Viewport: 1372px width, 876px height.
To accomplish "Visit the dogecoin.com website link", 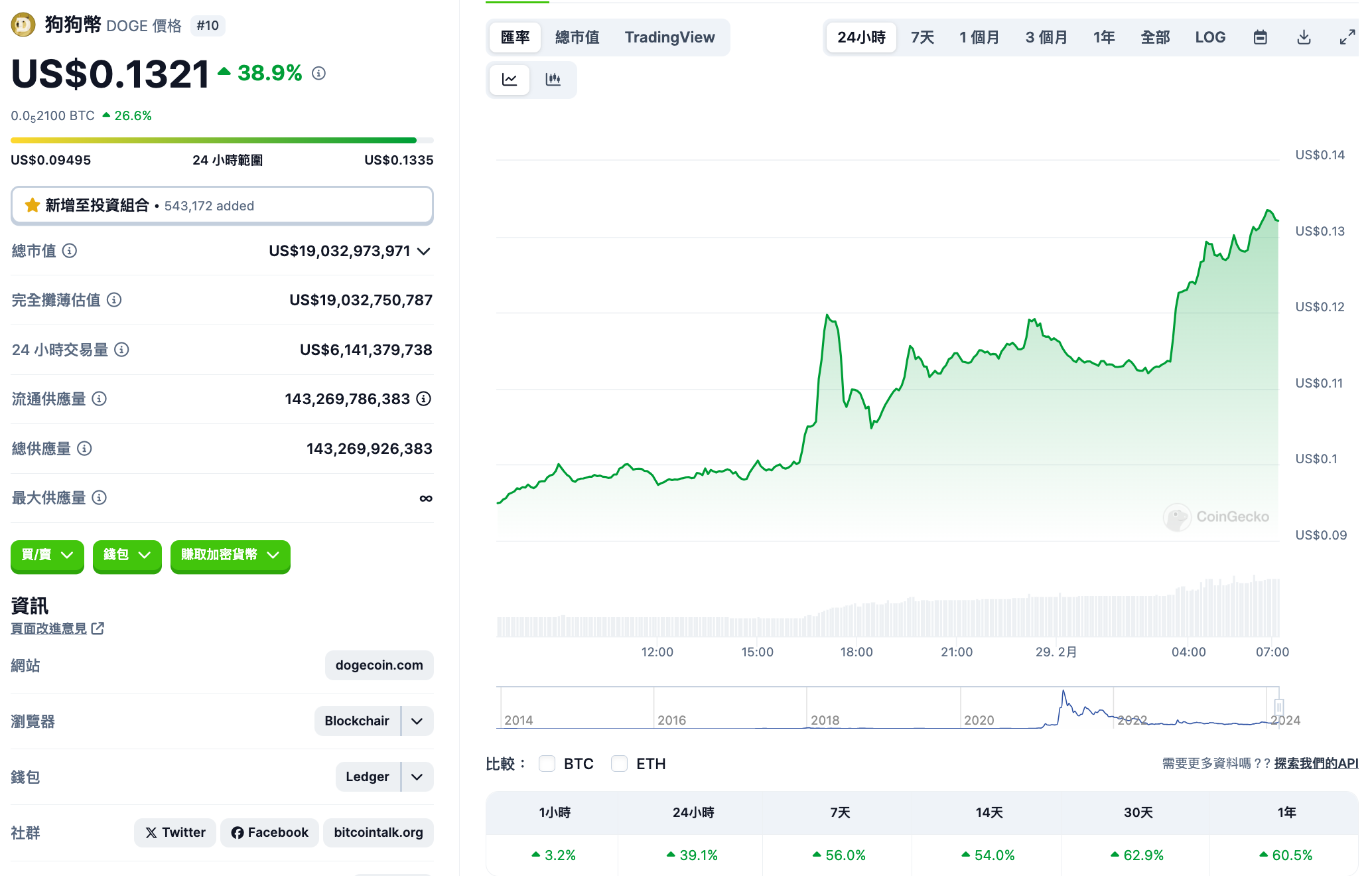I will tap(379, 665).
